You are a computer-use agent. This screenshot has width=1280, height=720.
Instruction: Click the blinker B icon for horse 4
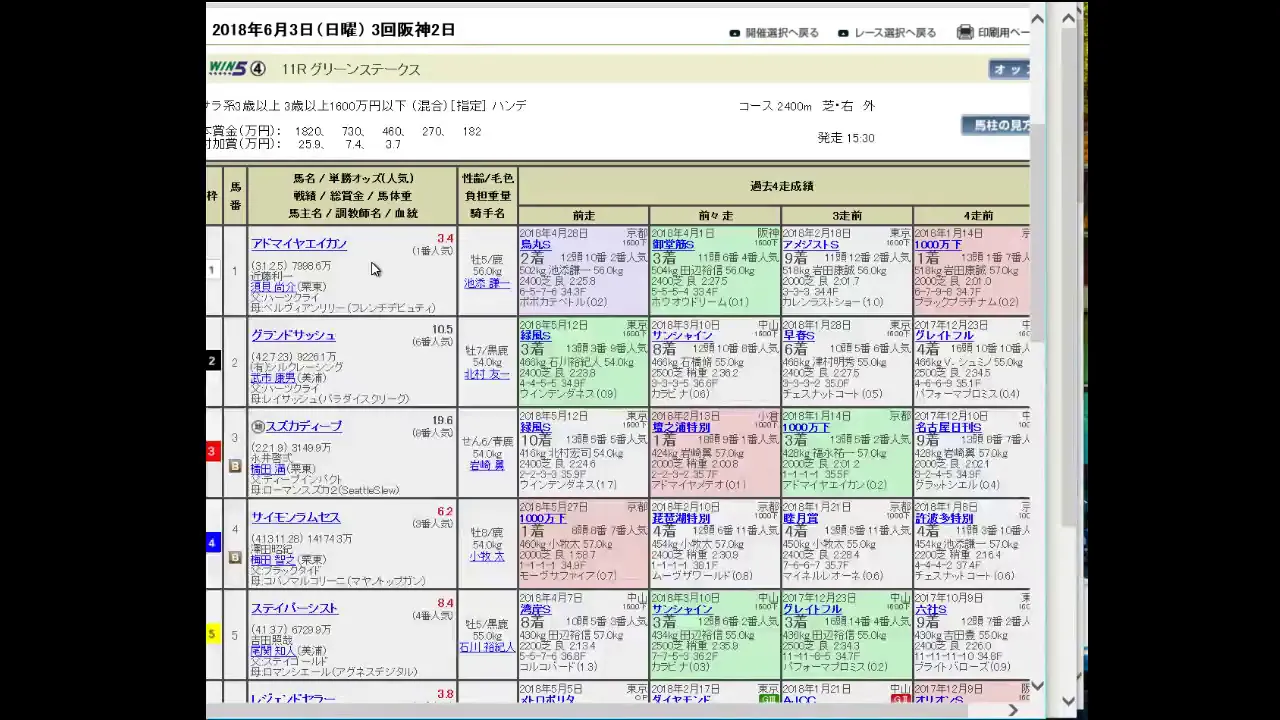coord(235,556)
